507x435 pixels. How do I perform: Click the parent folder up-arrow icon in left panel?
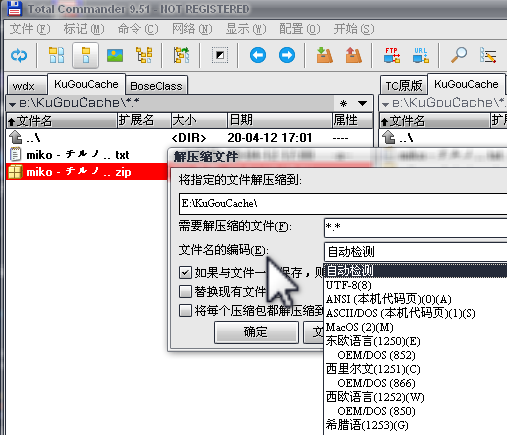(x=15, y=137)
